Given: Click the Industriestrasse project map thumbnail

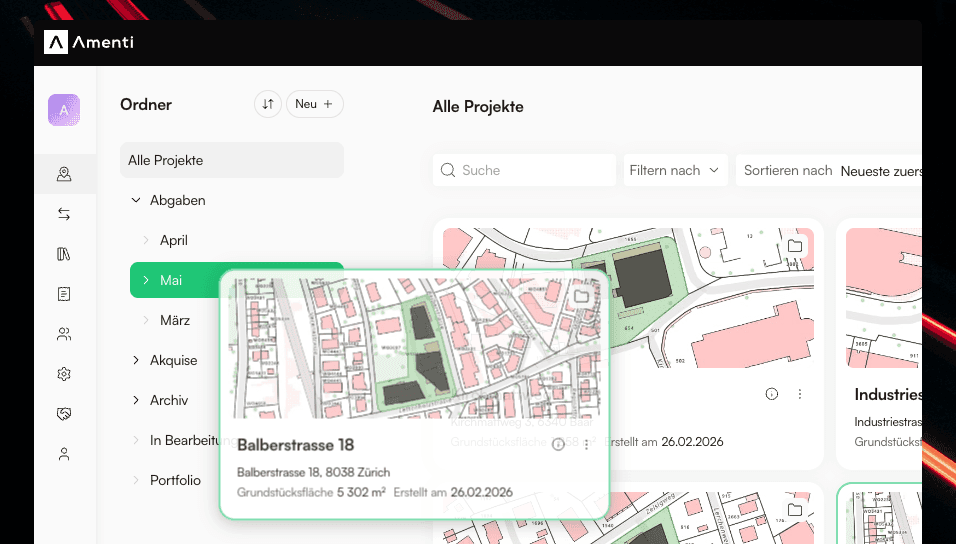Looking at the screenshot, I should (x=884, y=298).
